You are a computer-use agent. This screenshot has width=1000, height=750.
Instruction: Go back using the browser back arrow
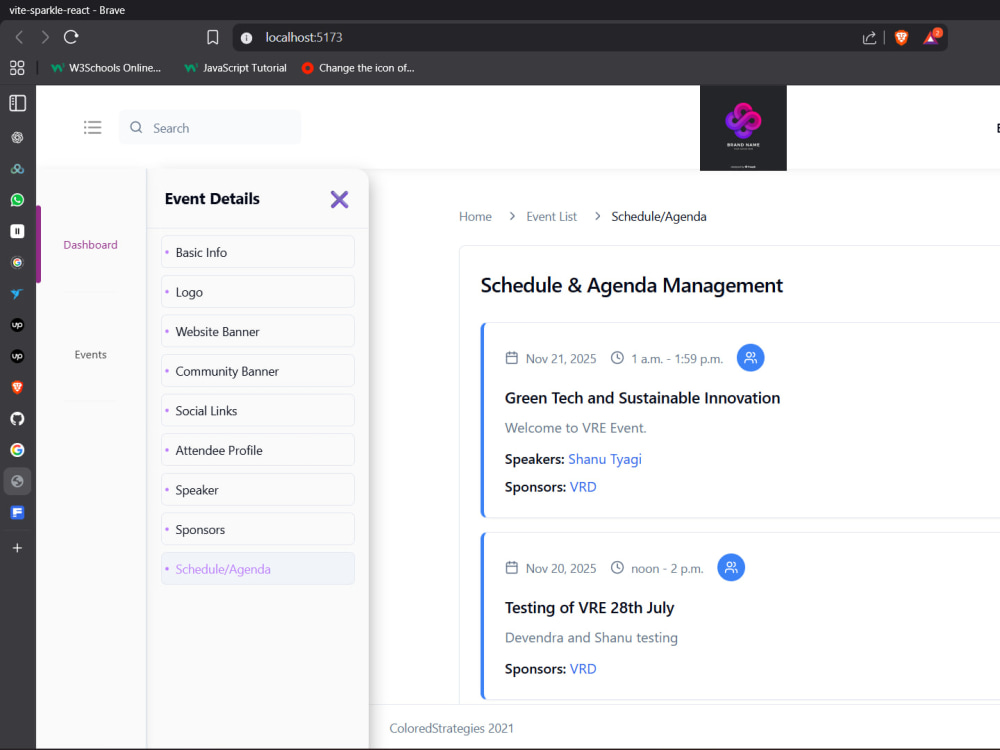[x=19, y=38]
